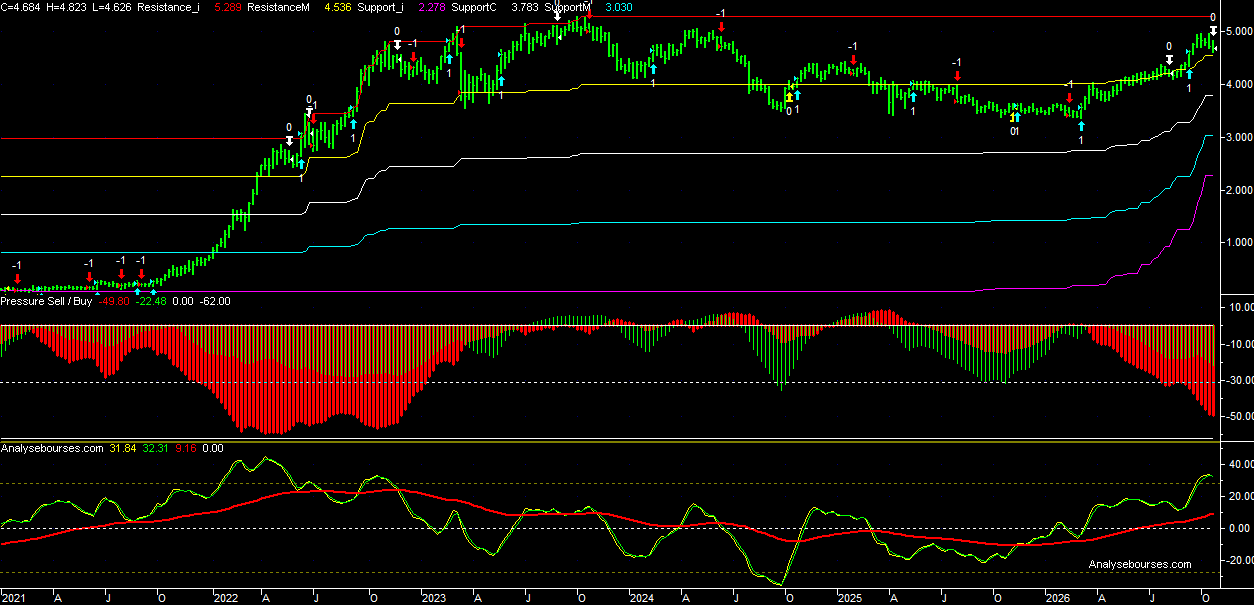Screen dimensions: 1254x605
Task: Click the magenta 2.278 support value
Action: click(x=431, y=7)
